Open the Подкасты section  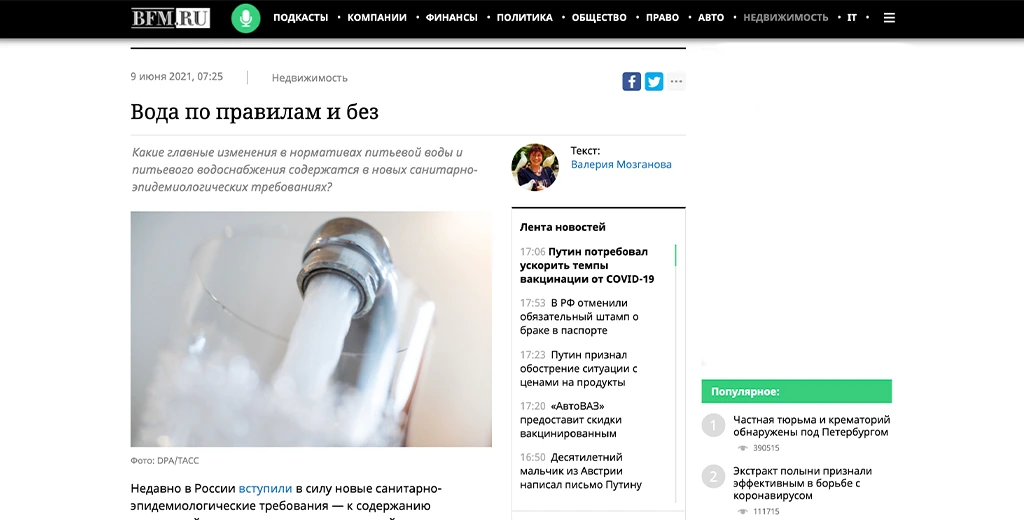pyautogui.click(x=300, y=18)
